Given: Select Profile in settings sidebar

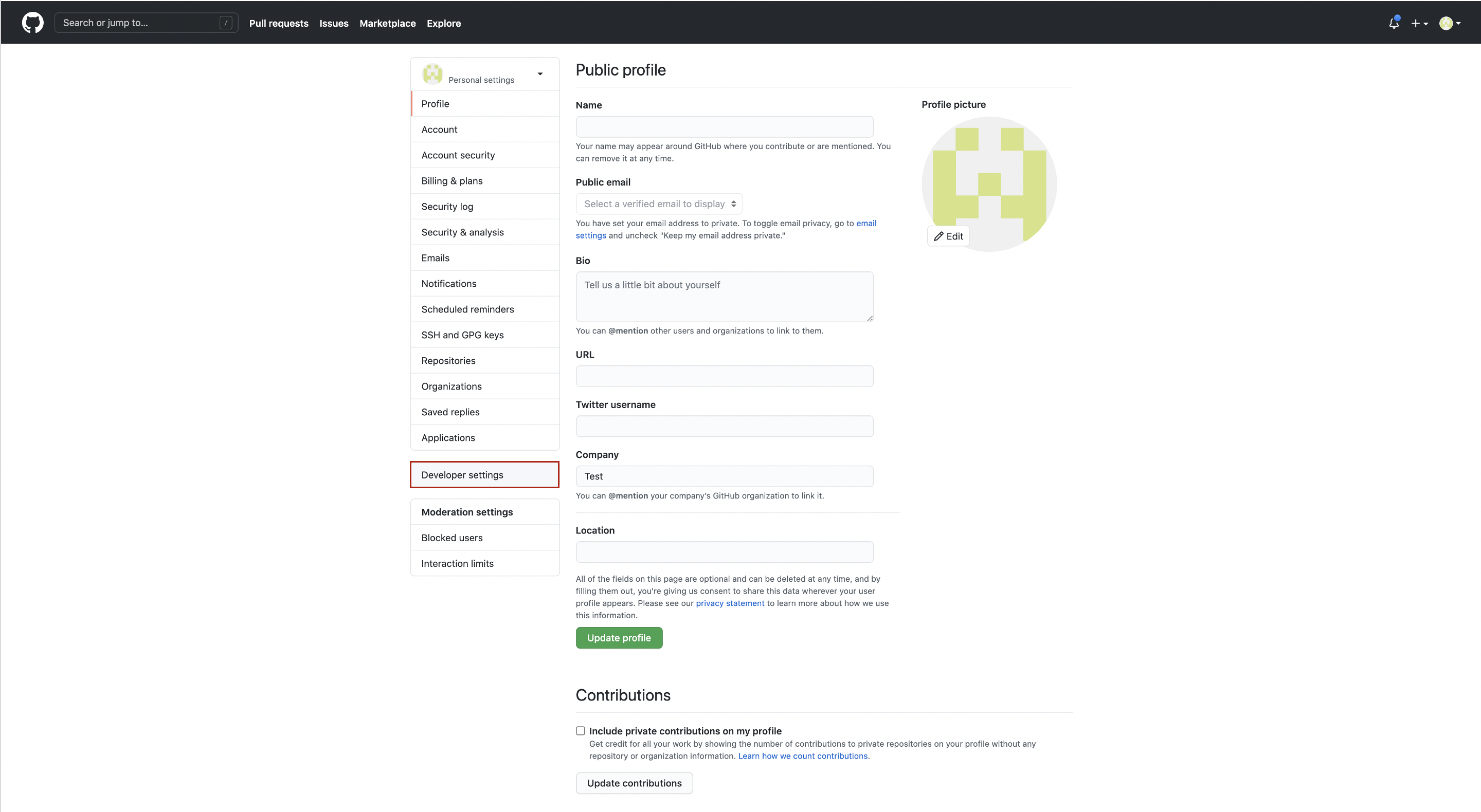Looking at the screenshot, I should (484, 103).
